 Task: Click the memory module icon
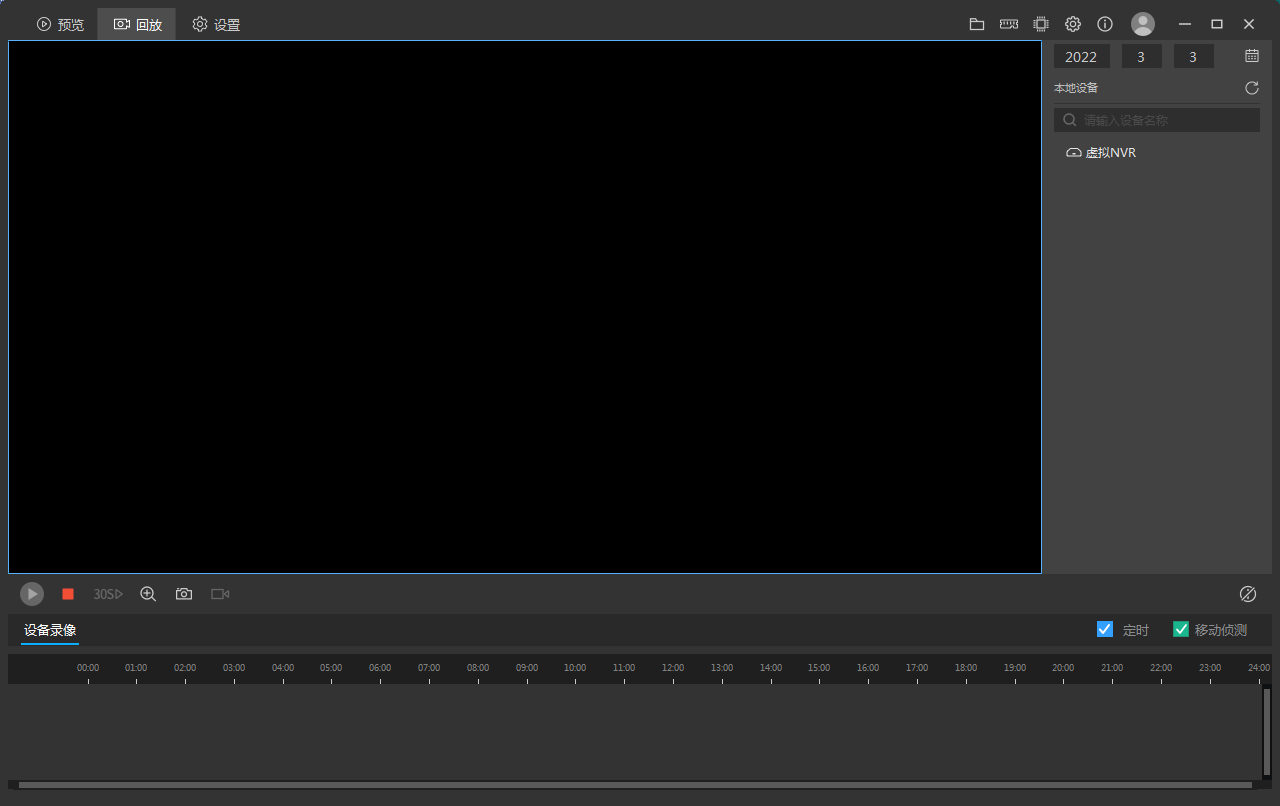point(1009,24)
